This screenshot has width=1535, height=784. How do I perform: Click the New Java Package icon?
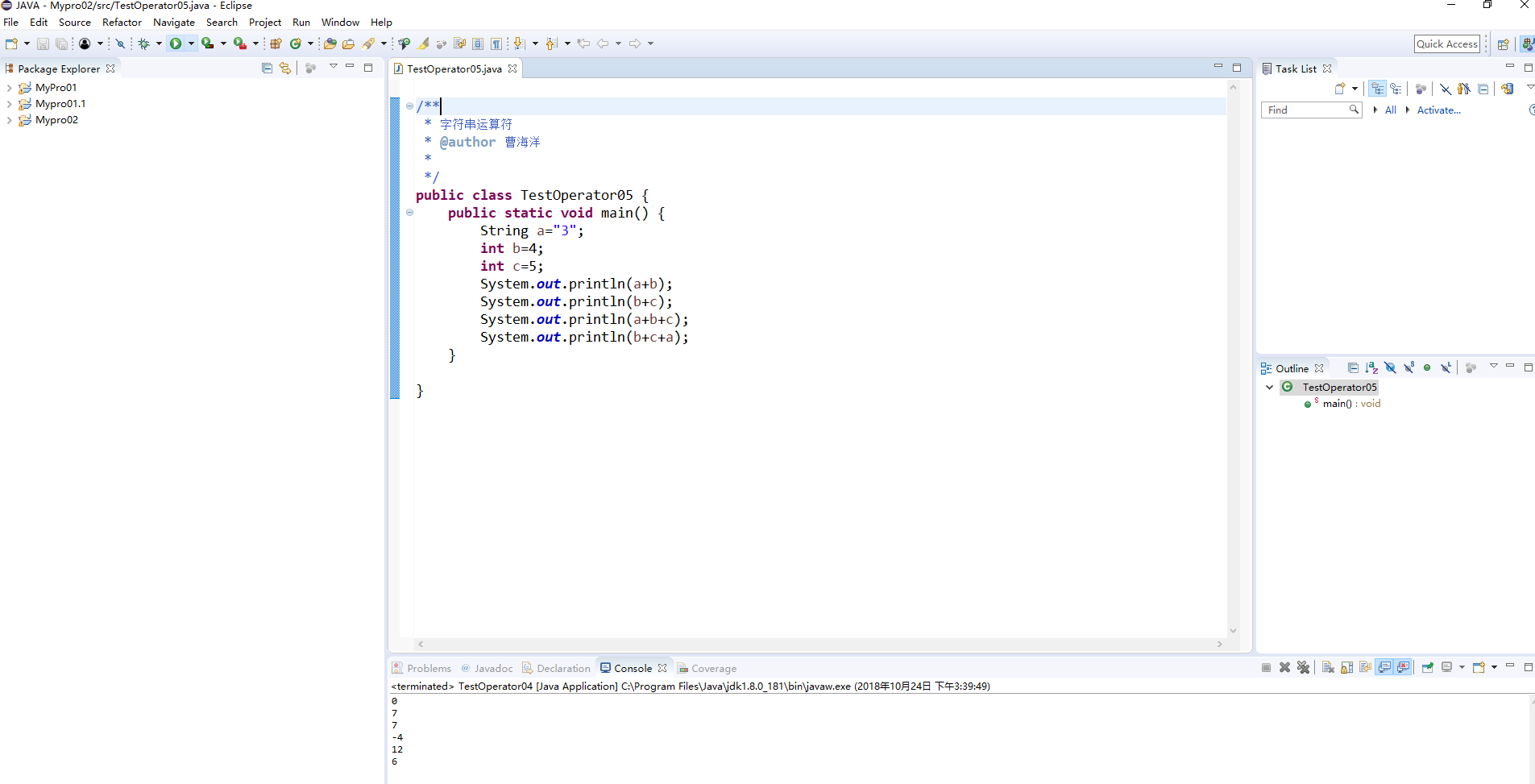[x=276, y=44]
